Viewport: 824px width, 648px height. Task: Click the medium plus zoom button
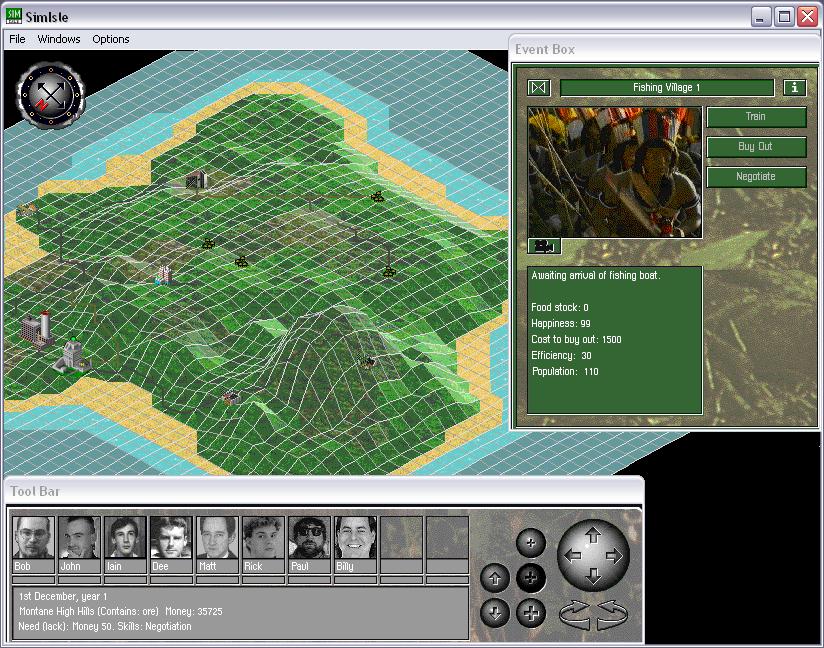coord(531,578)
